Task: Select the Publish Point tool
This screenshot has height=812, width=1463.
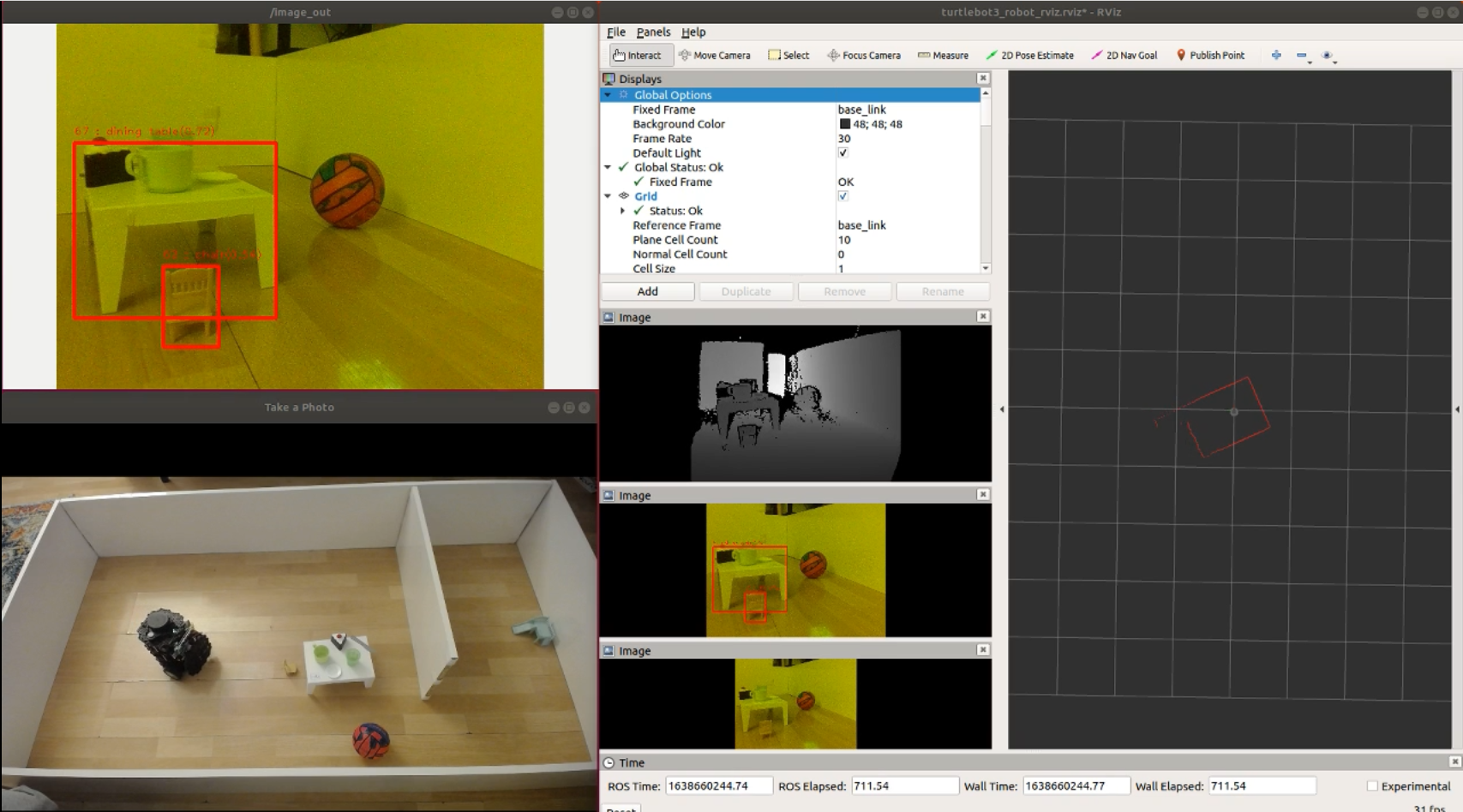Action: pyautogui.click(x=1209, y=55)
